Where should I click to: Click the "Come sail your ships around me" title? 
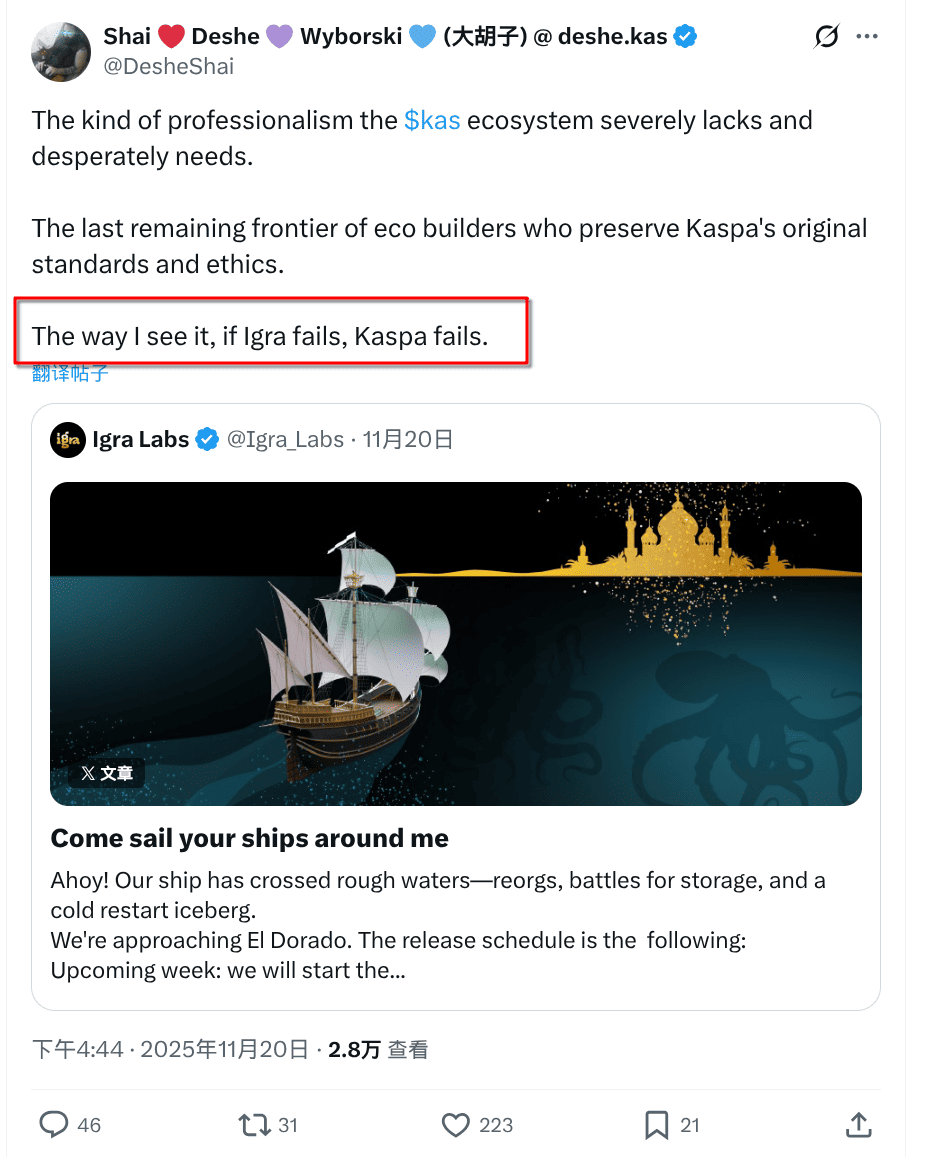coord(250,838)
